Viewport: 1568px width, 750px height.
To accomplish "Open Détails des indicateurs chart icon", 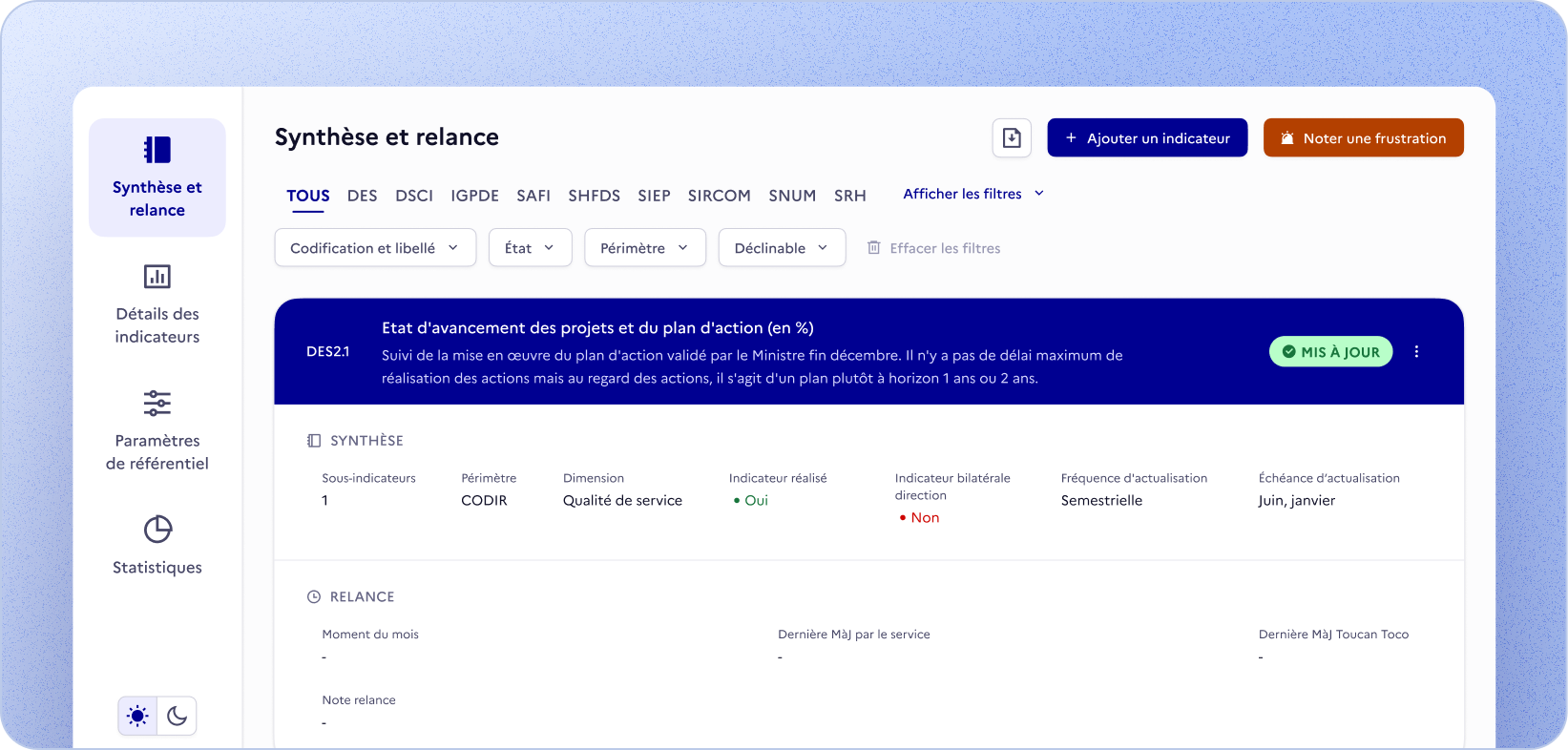I will (157, 277).
